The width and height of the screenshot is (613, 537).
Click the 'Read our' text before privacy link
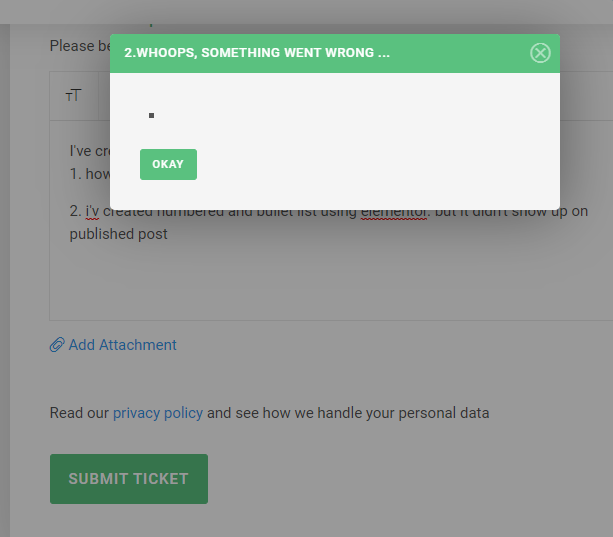pos(79,413)
